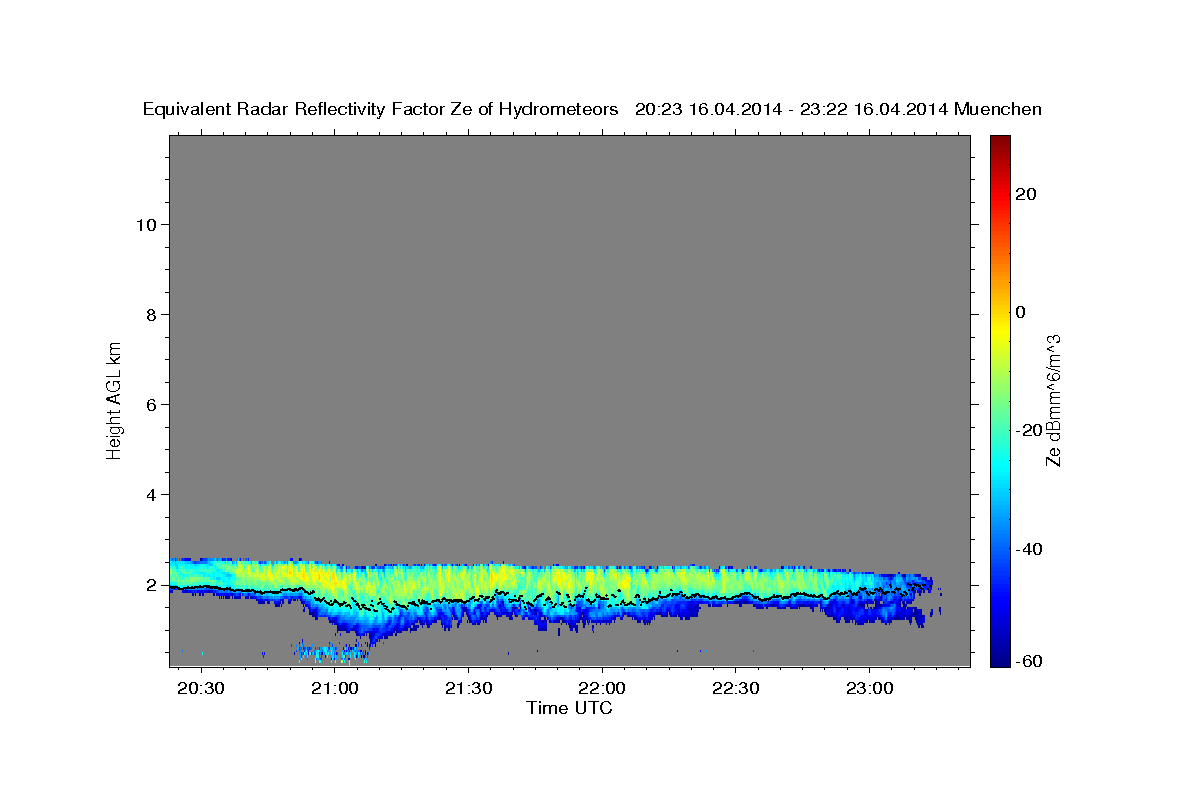Click the '20:30' time tick label

[202, 689]
